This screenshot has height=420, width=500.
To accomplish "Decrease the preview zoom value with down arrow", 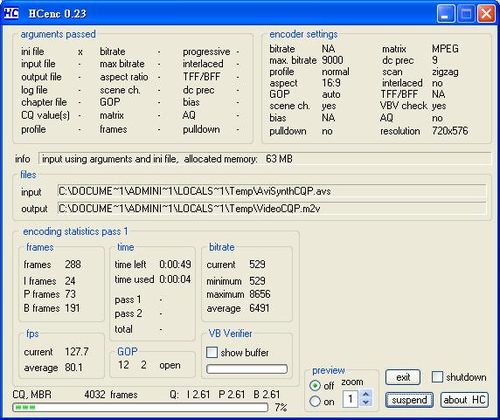I will (x=366, y=402).
